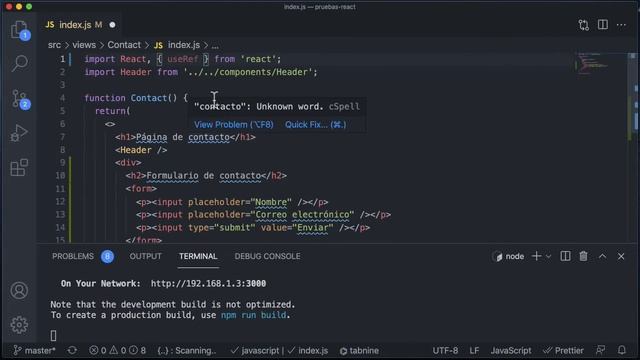Open the network URL http://192.168.1.3:3000
Screen dimensions: 640x360
208,284
